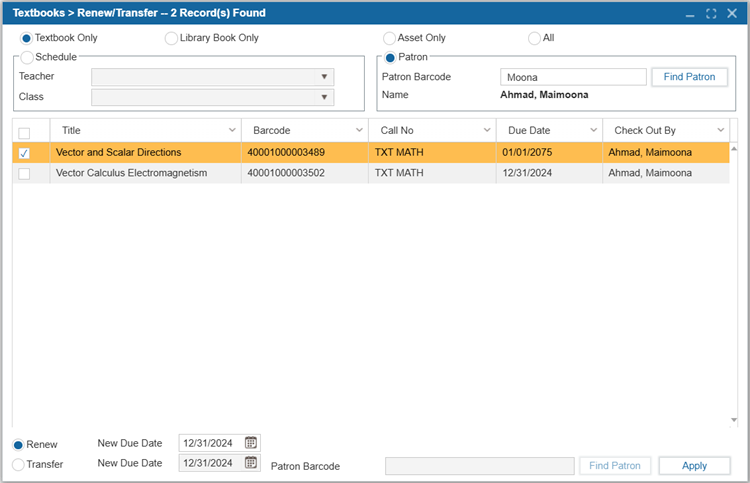The height and width of the screenshot is (483, 750).
Task: Choose the Asset Only radio button
Action: (389, 38)
